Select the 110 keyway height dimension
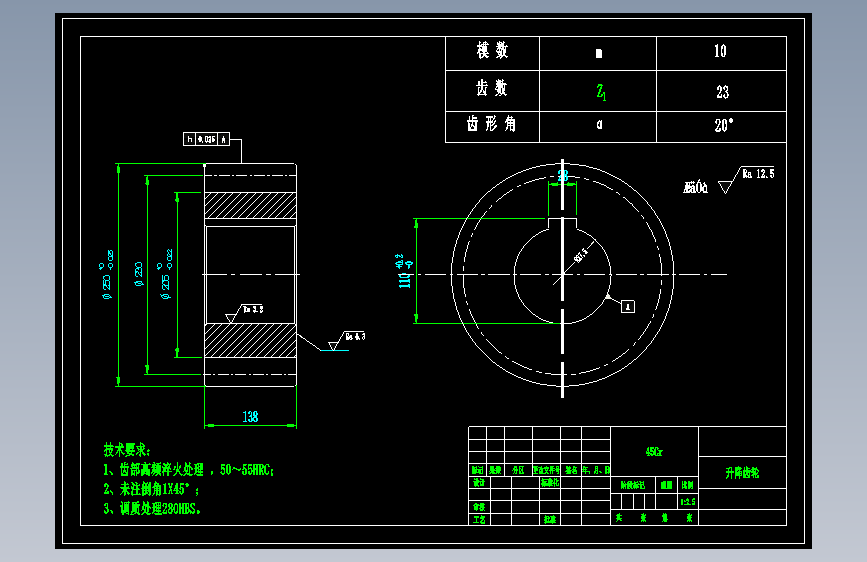The width and height of the screenshot is (867, 562). click(405, 271)
